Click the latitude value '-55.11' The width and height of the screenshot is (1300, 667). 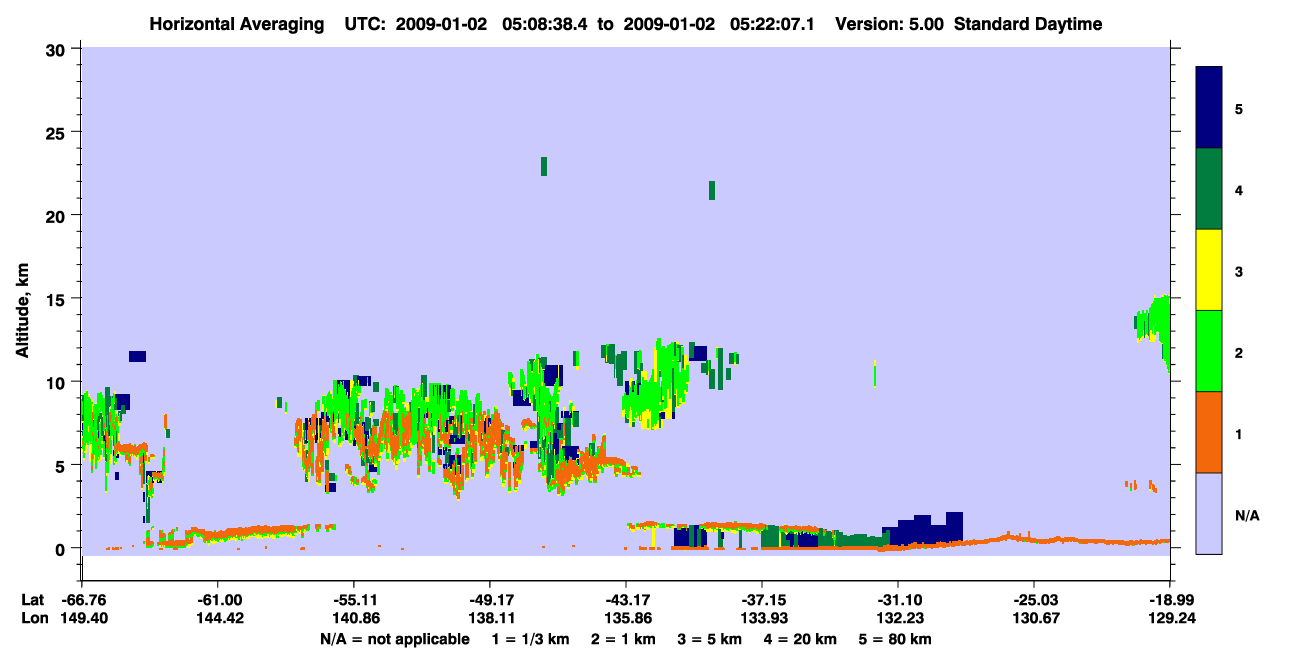354,600
